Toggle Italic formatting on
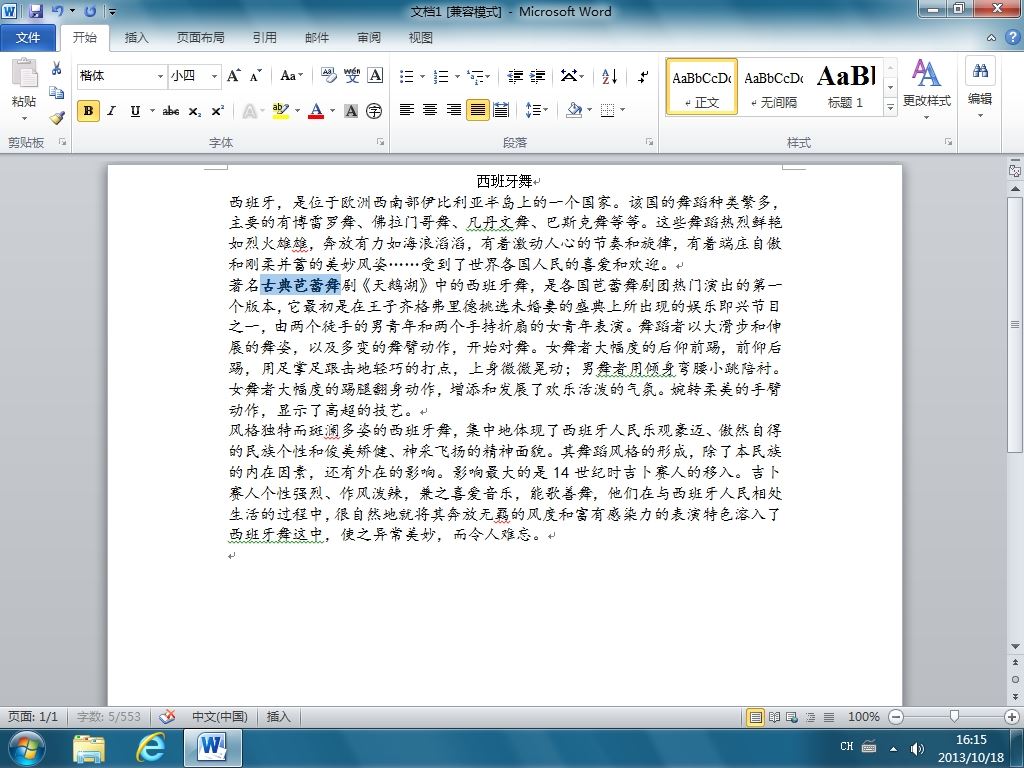 click(112, 111)
